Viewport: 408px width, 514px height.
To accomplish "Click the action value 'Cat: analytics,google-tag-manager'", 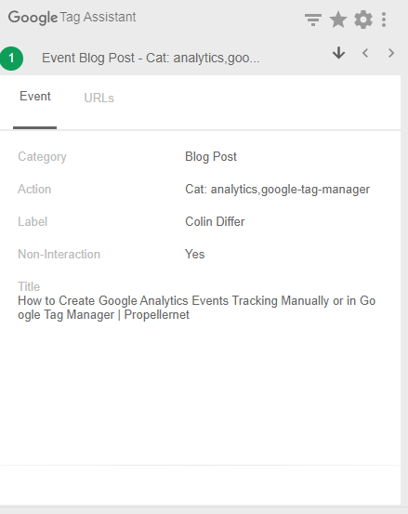I will (x=277, y=189).
